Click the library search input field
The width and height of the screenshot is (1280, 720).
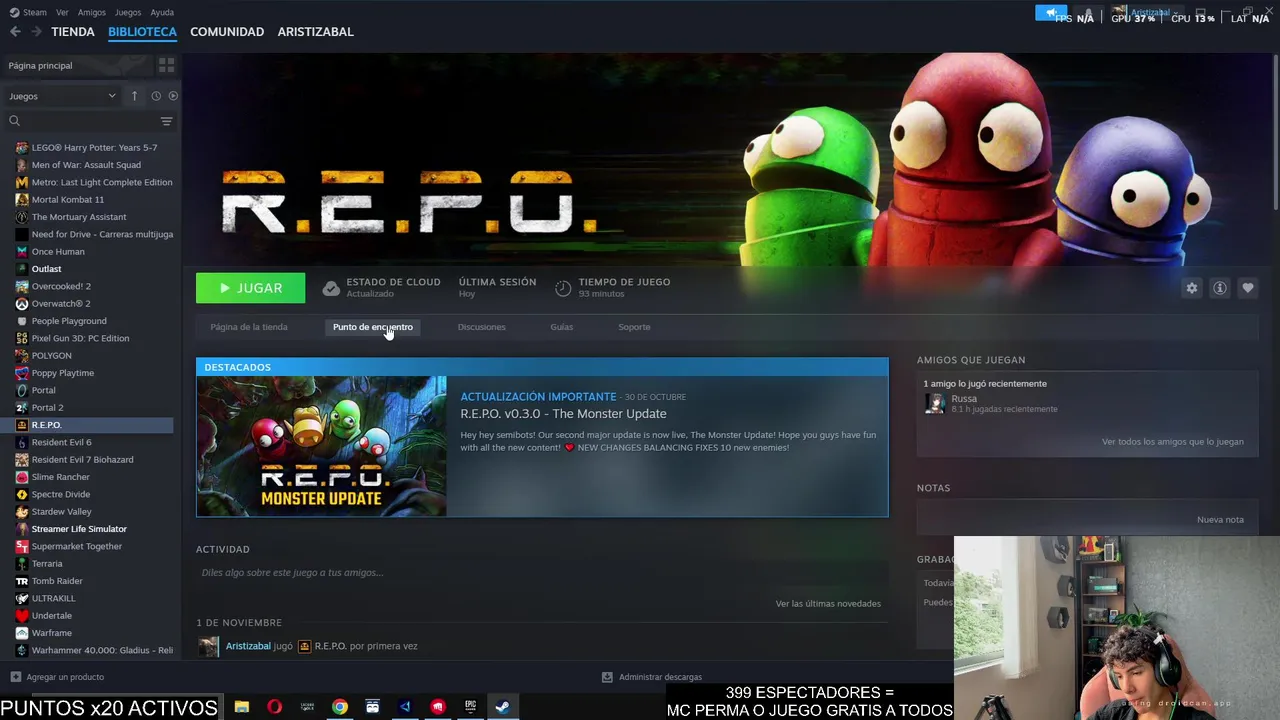[x=90, y=121]
